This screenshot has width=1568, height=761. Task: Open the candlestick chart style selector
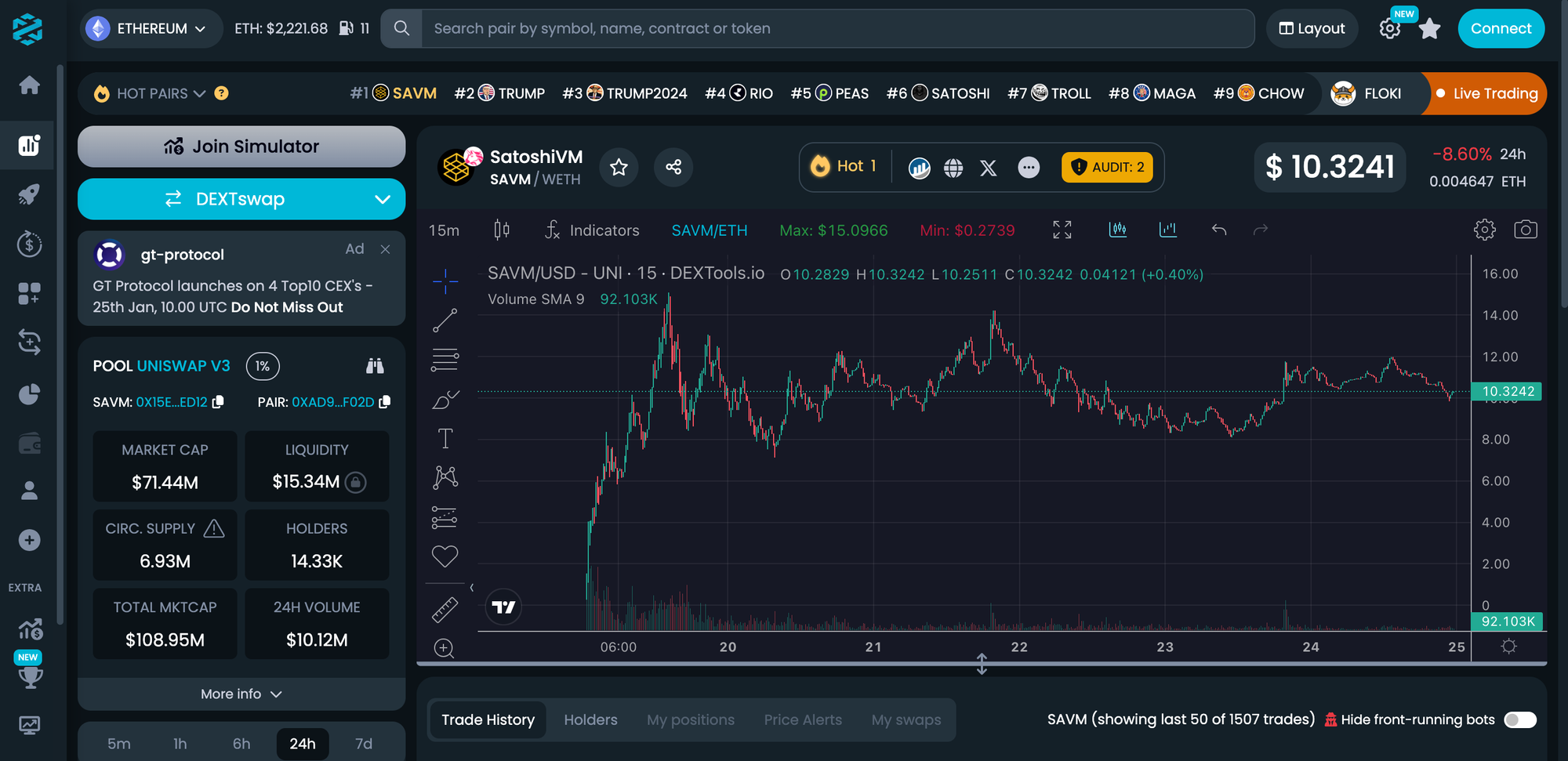coord(502,230)
